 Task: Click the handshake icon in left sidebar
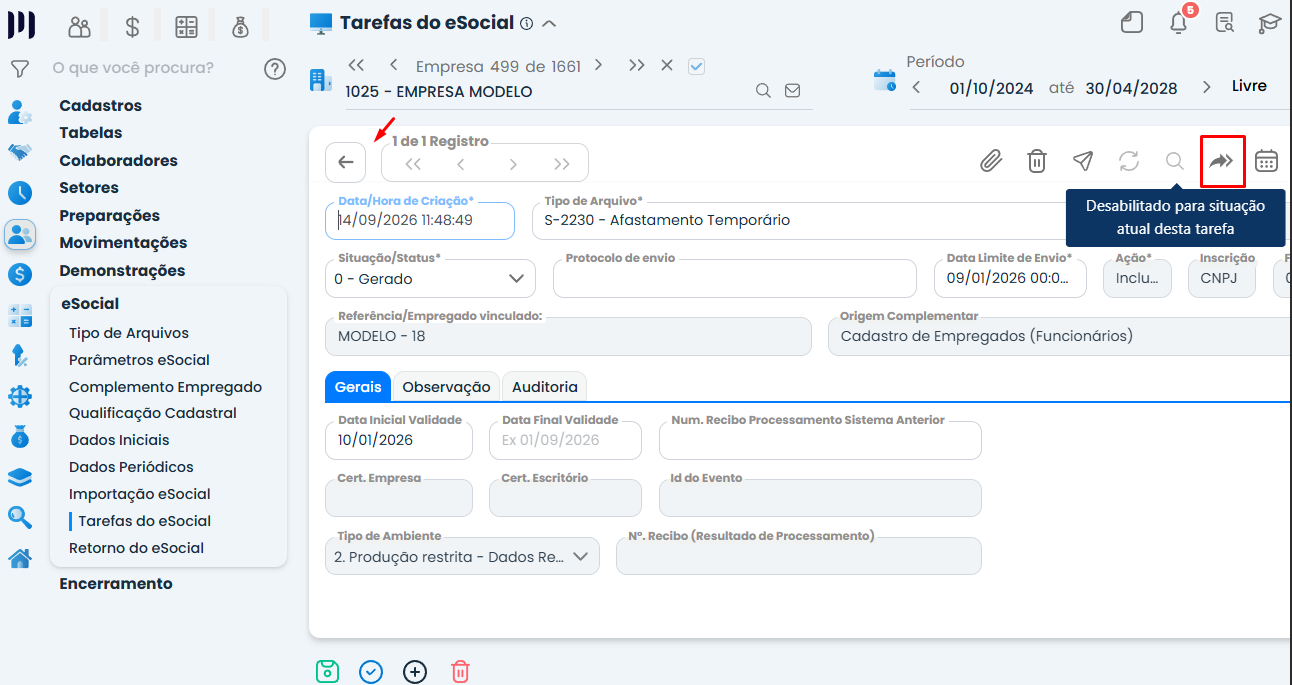click(19, 152)
